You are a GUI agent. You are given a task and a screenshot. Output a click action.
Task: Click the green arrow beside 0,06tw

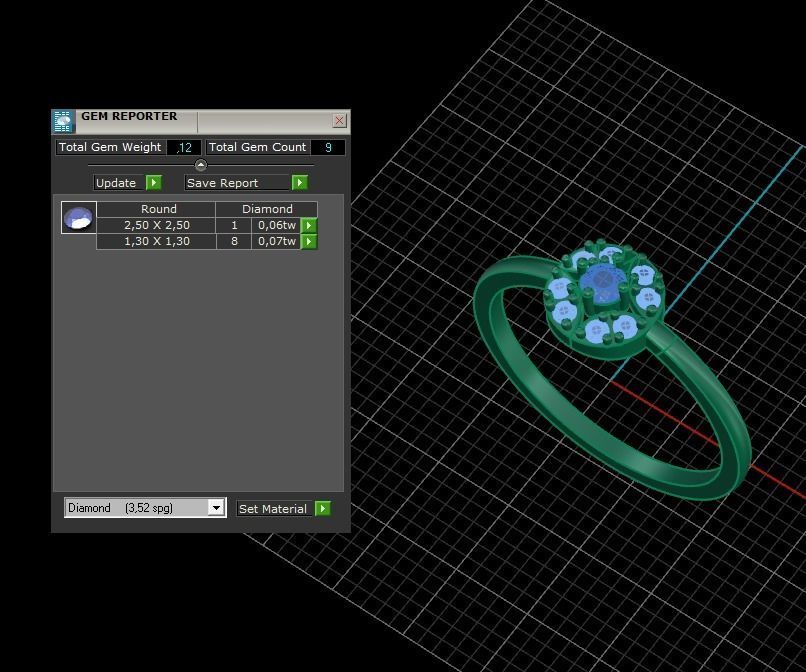point(309,225)
